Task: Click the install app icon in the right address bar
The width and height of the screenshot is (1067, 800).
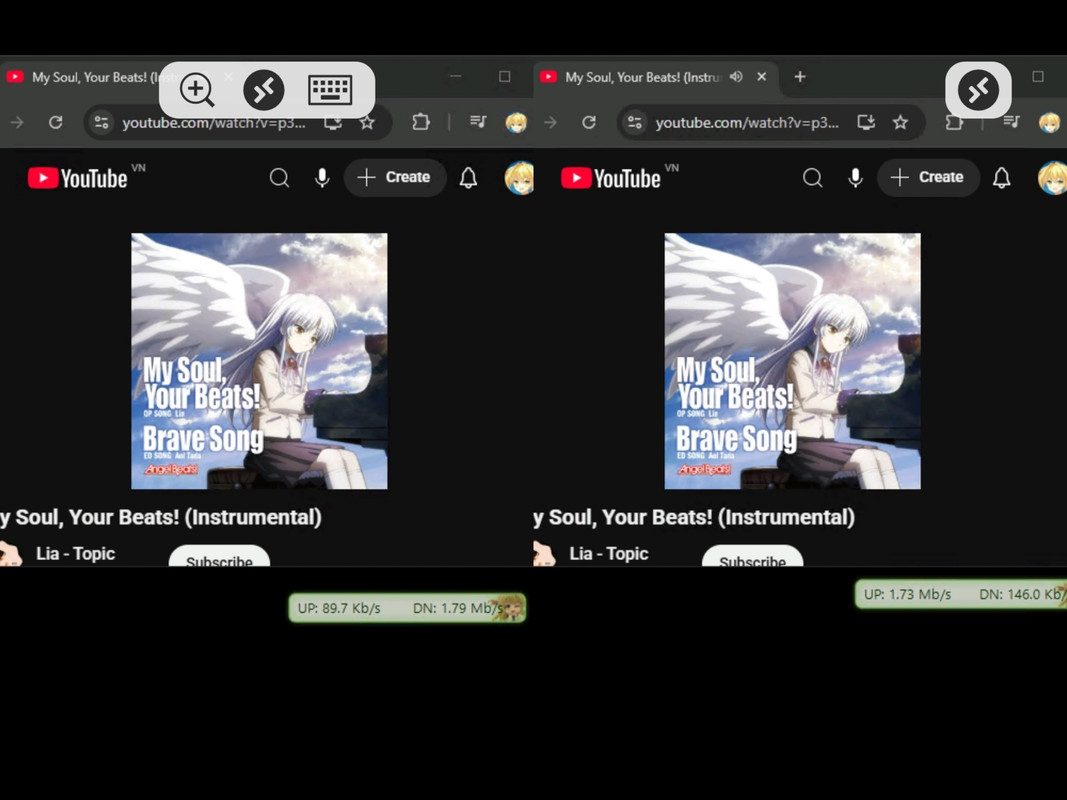Action: click(866, 122)
